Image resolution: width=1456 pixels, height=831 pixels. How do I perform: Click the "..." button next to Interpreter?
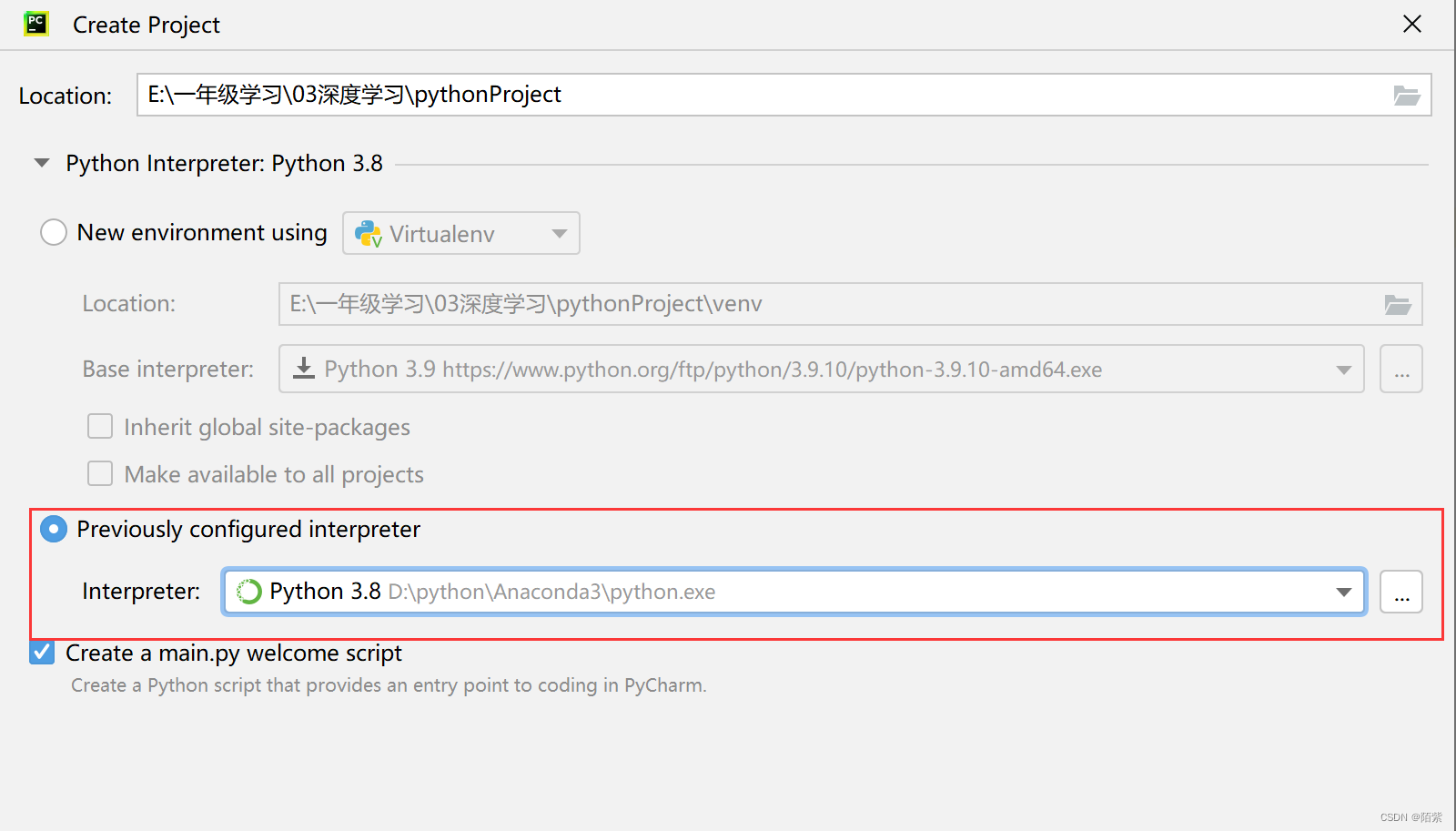click(x=1401, y=592)
